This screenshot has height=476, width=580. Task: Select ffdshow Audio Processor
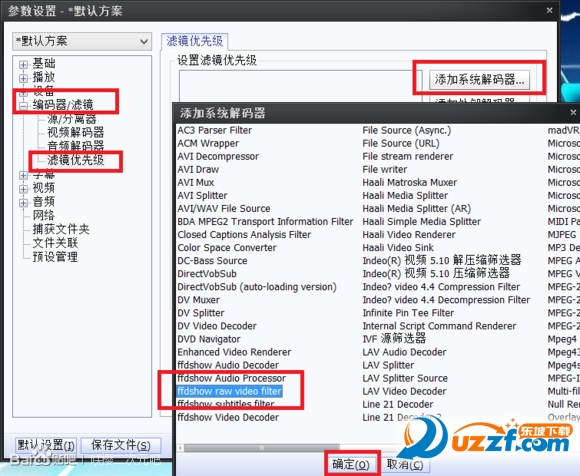232,378
